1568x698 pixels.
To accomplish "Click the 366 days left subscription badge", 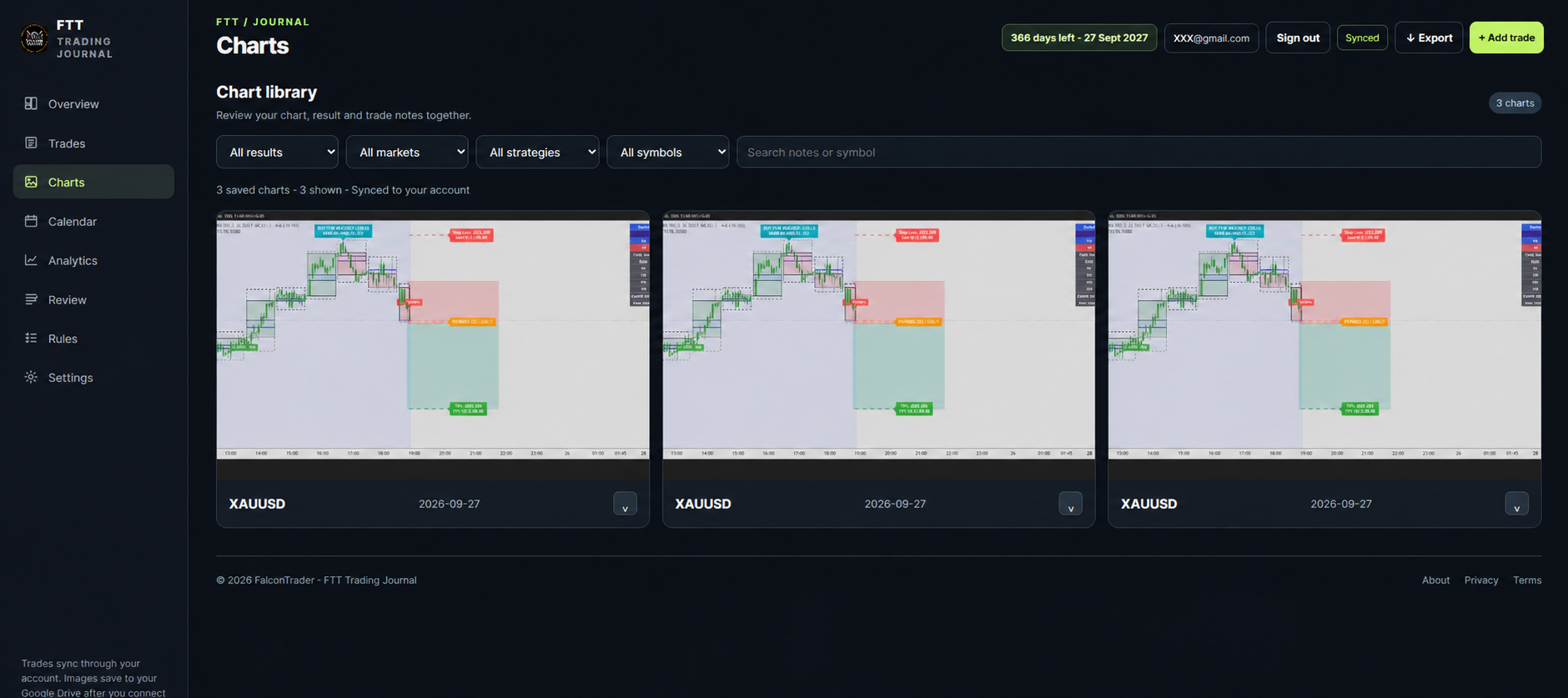I will 1079,38.
